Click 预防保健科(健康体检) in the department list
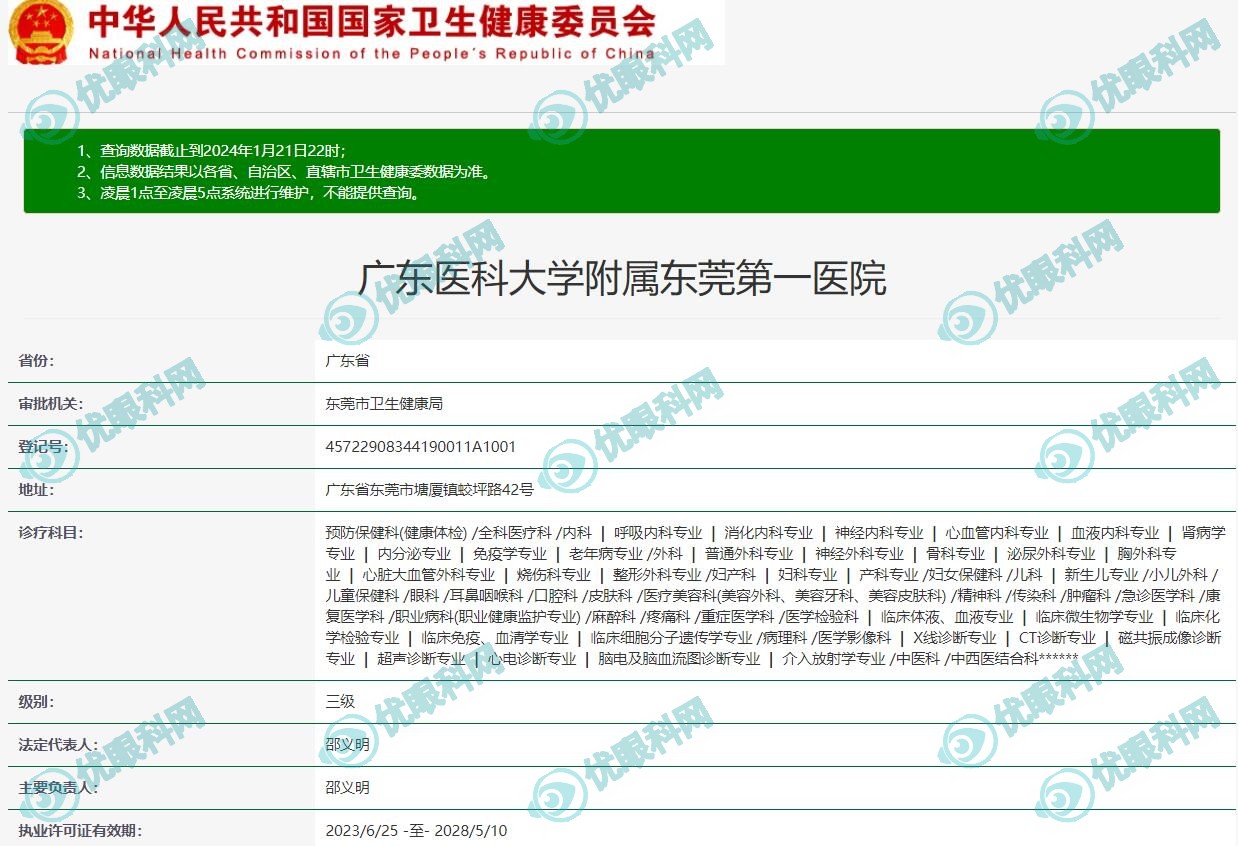 click(396, 533)
